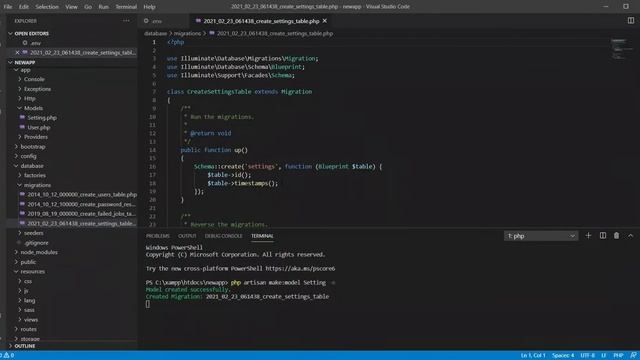640x360 pixels.
Task: Split the editor right
Action: (x=631, y=21)
